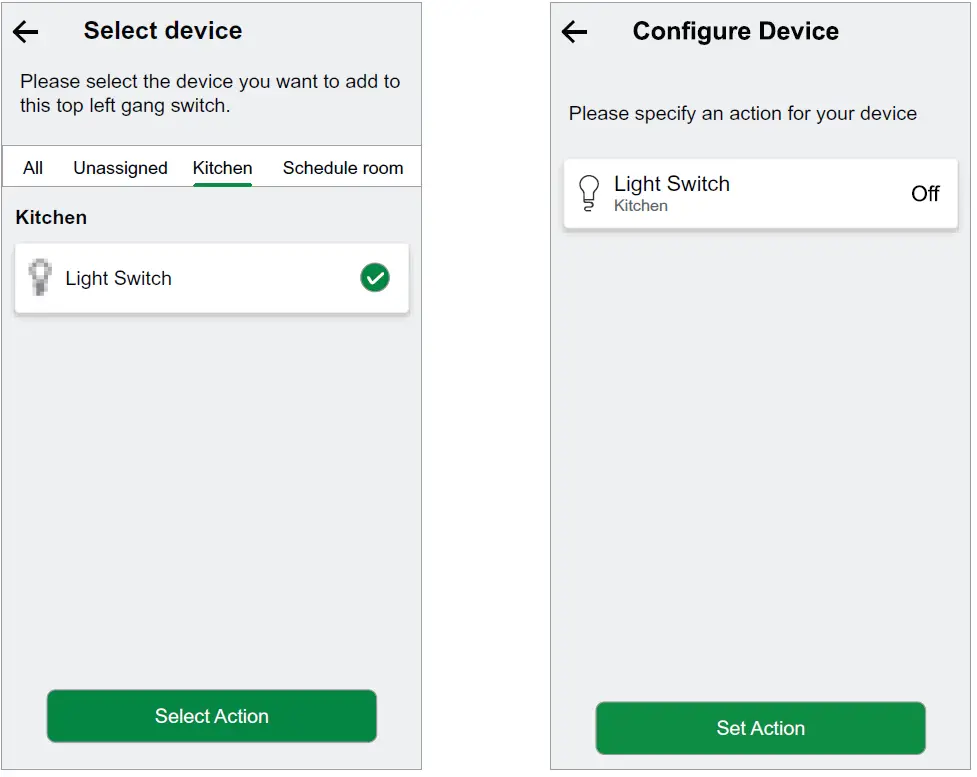View devices in the Kitchen tab
Viewport: 977px width, 777px height.
[222, 167]
